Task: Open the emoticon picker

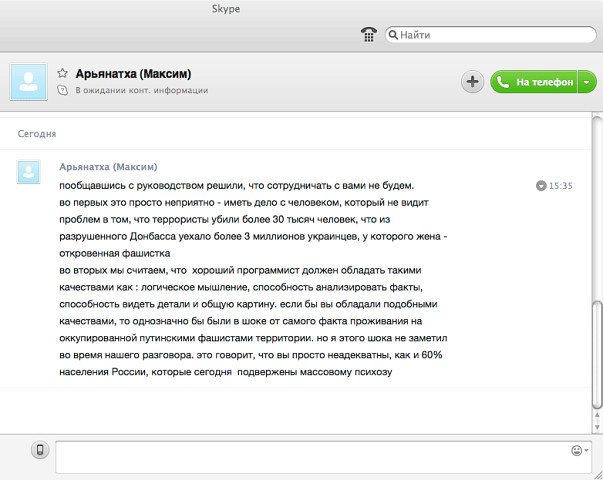Action: pyautogui.click(x=577, y=451)
